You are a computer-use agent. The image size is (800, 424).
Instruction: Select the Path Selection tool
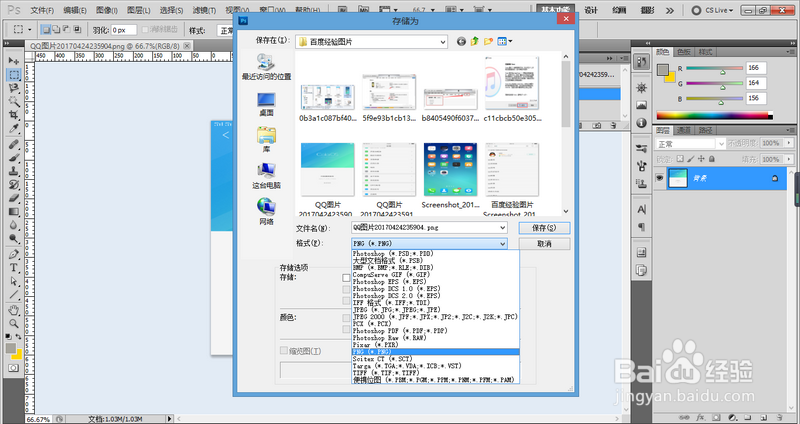(14, 281)
